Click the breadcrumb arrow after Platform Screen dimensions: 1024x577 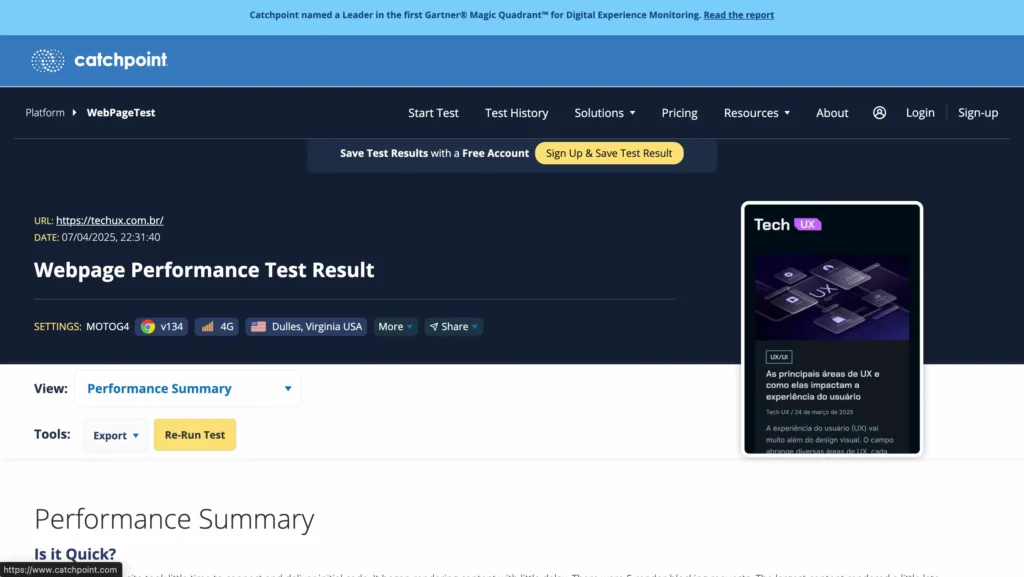tap(74, 112)
